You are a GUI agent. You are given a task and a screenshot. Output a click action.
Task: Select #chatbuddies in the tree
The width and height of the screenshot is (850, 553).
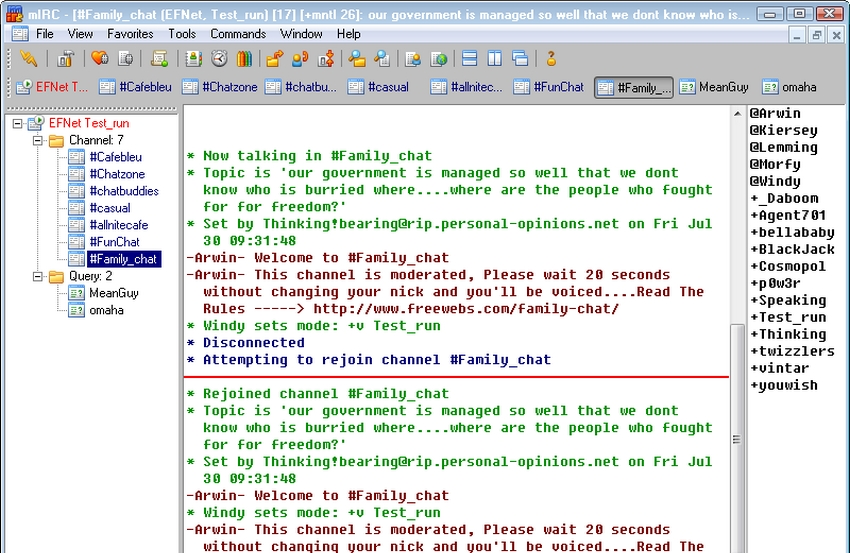(124, 191)
